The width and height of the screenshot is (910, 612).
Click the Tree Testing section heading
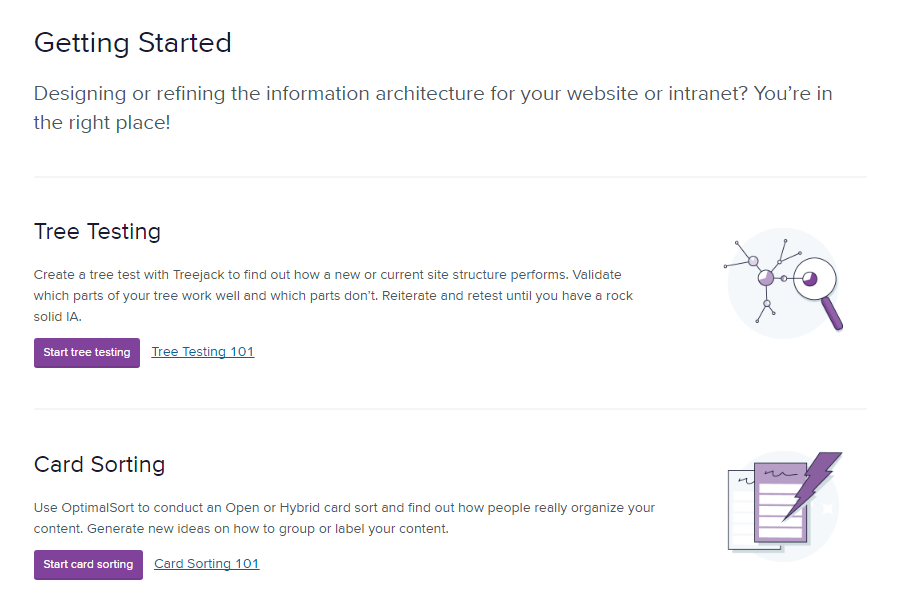tap(97, 231)
